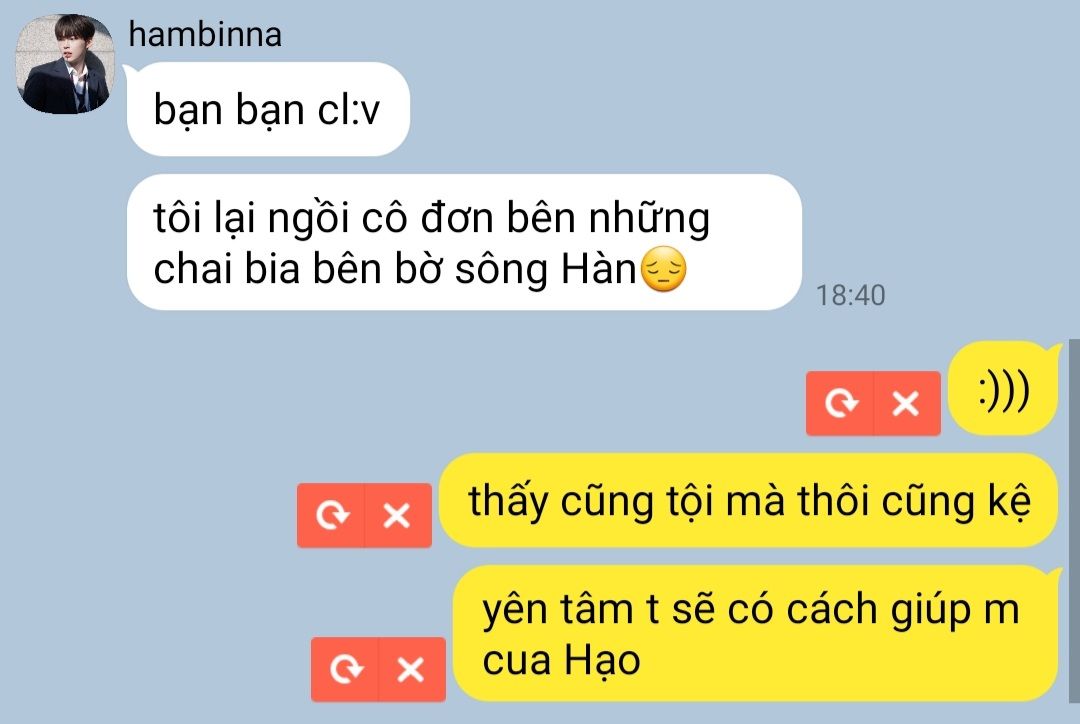The height and width of the screenshot is (724, 1080).
Task: Remove the unsent "yên tâm t sẽ" message
Action: point(411,669)
